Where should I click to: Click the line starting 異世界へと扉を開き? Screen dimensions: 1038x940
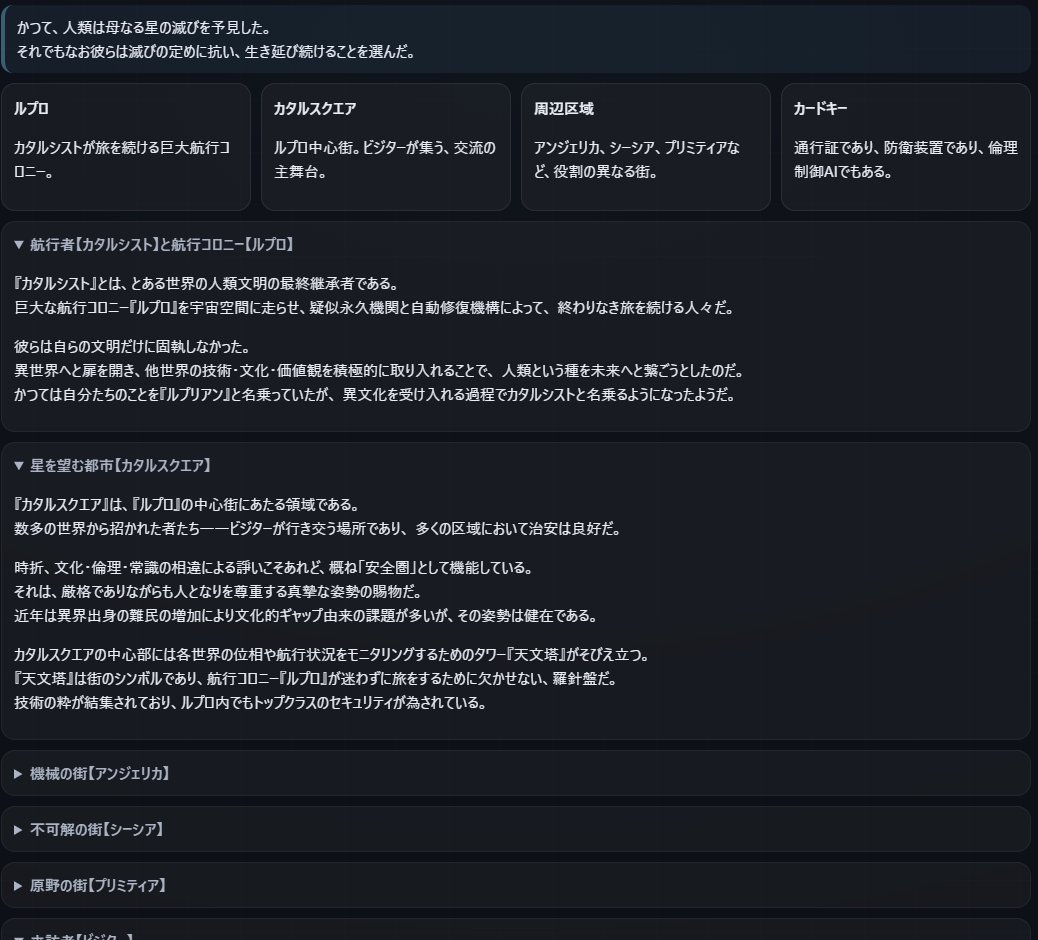click(379, 371)
